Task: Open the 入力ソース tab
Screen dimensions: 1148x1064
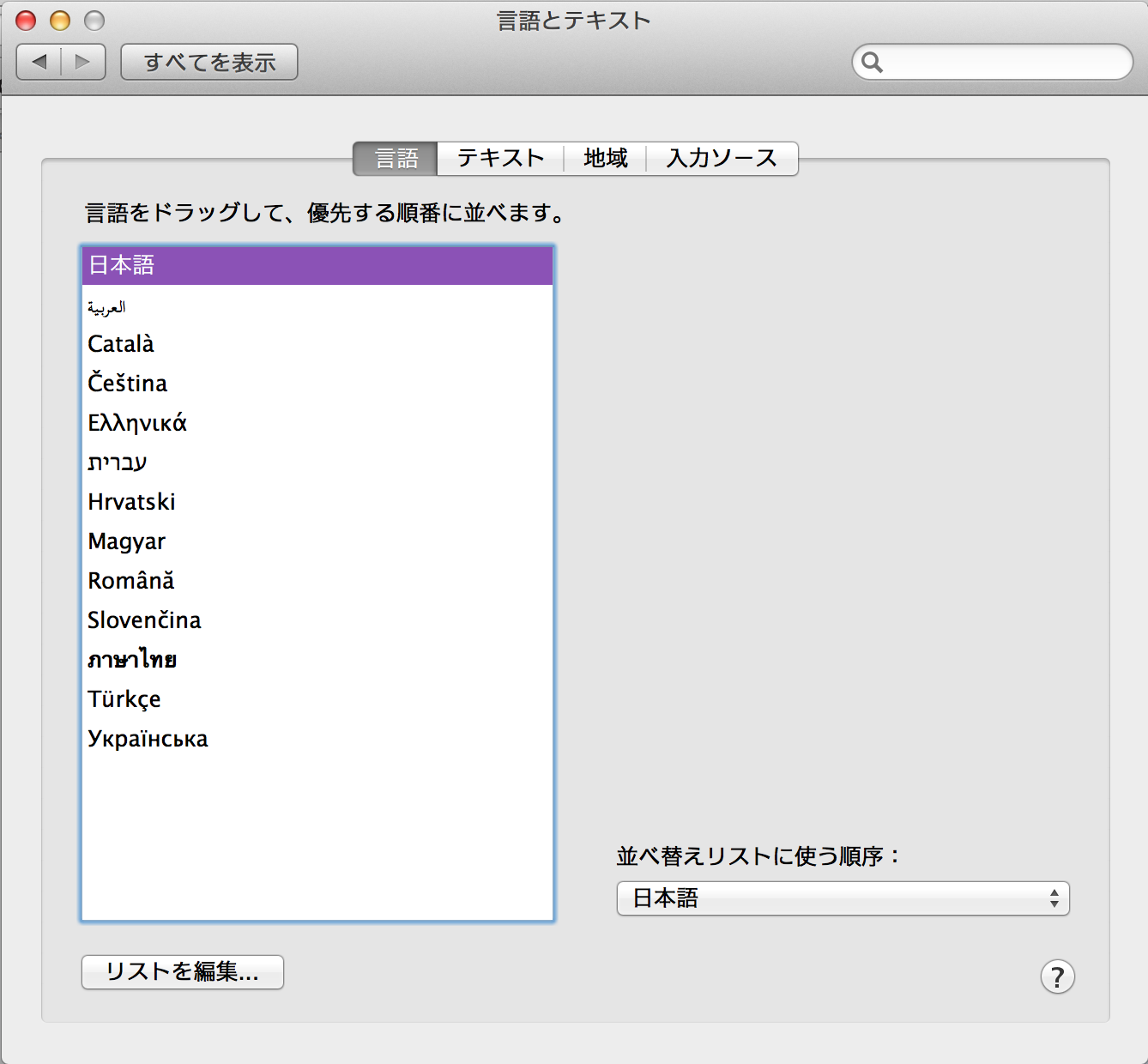Action: coord(722,158)
